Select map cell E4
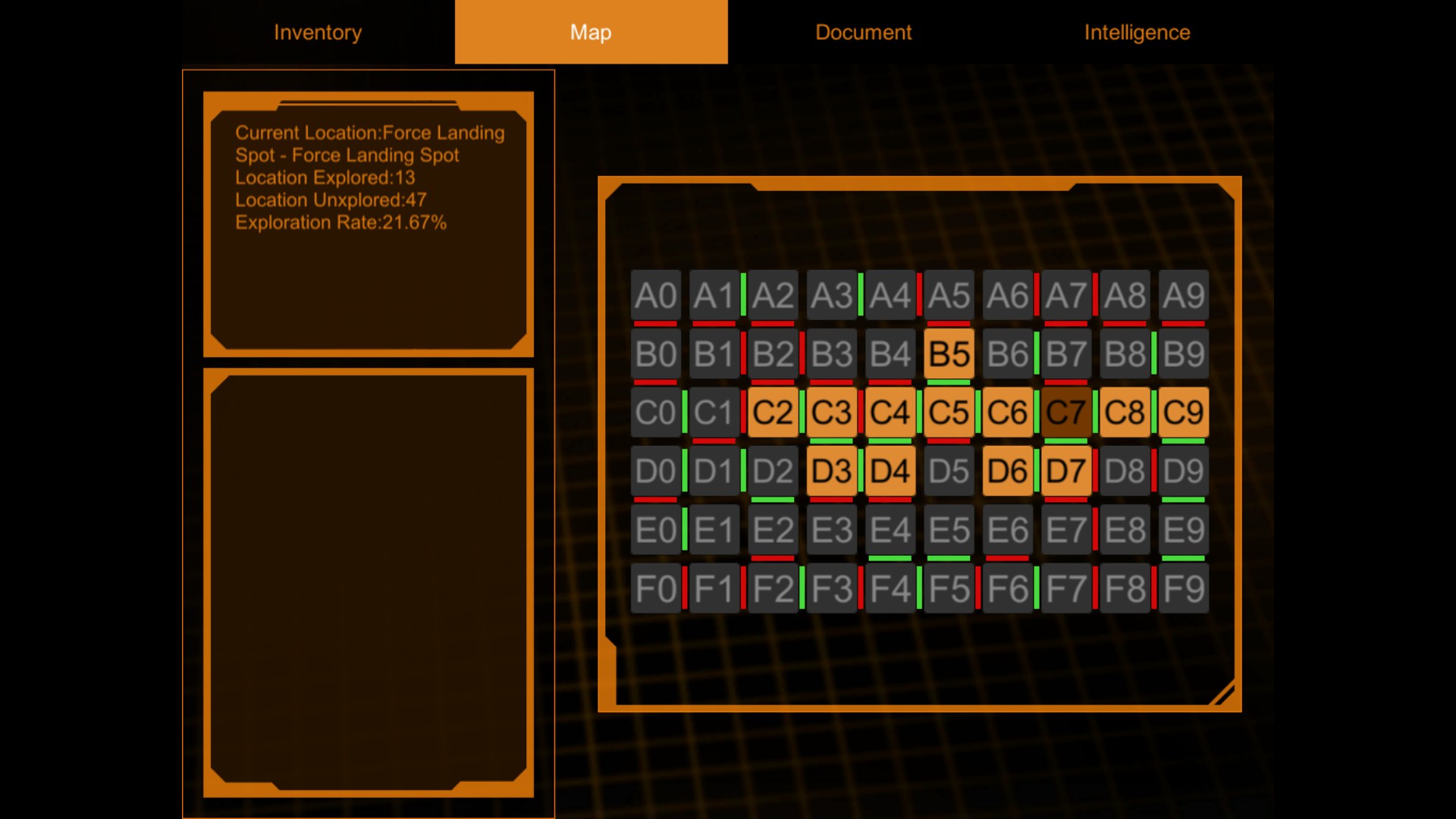Image resolution: width=1456 pixels, height=819 pixels. point(890,529)
